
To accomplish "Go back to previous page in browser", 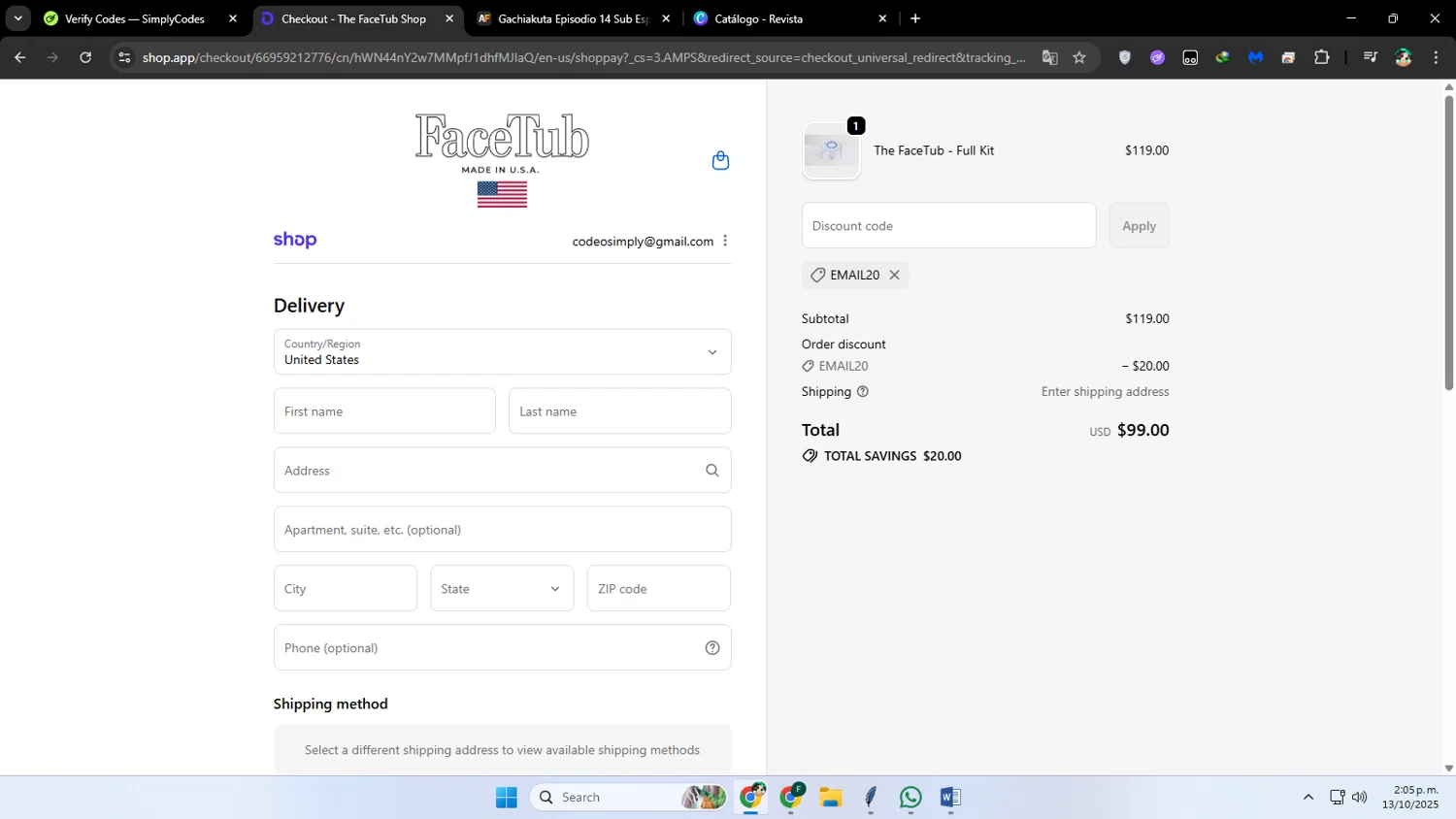I will [x=19, y=57].
